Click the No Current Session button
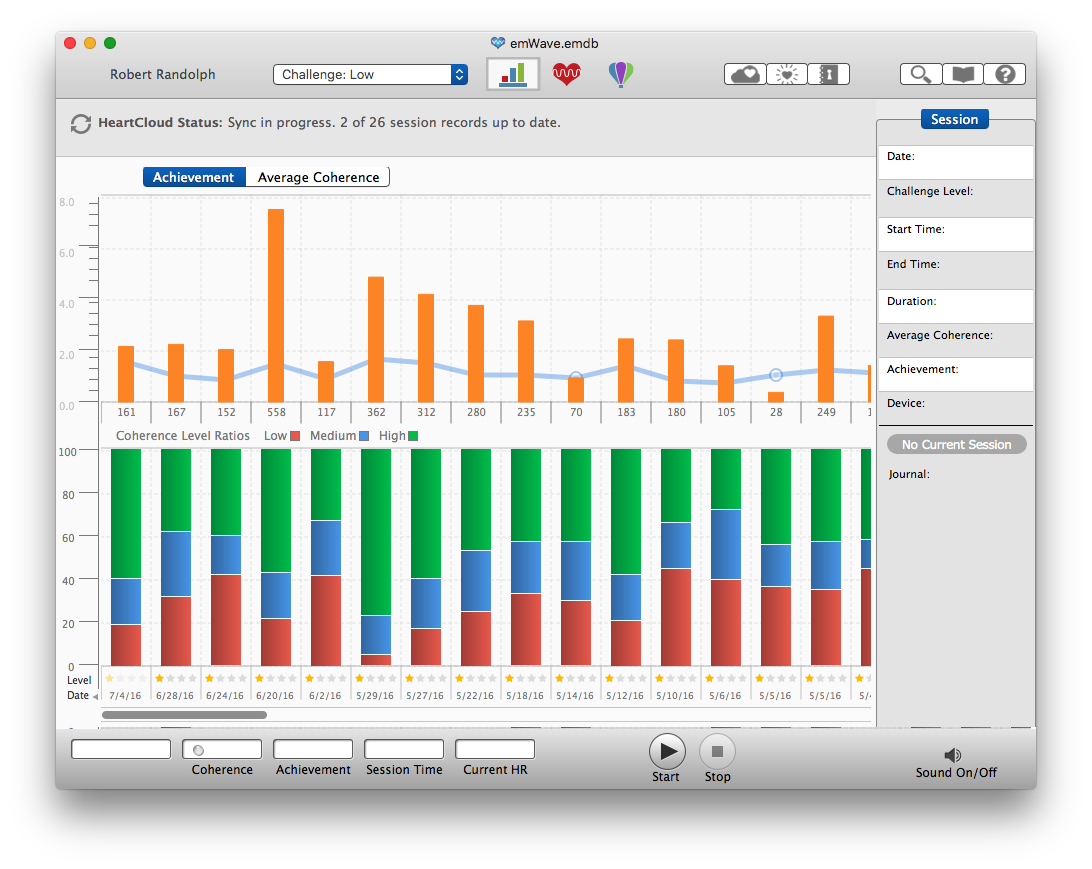The image size is (1092, 869). (956, 443)
